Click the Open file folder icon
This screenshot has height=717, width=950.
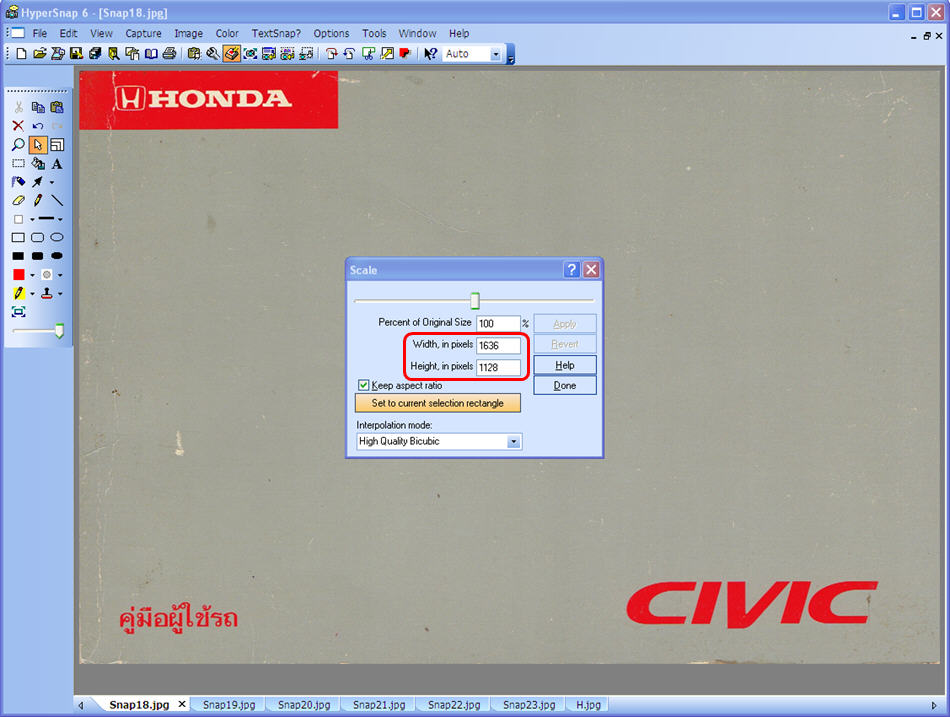click(x=40, y=53)
